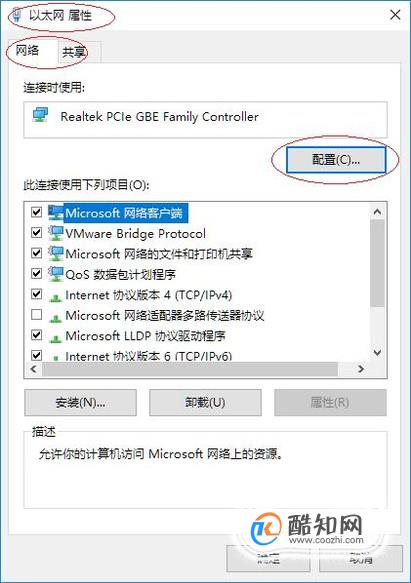
Task: Click the 卸载(U) button
Action: pyautogui.click(x=205, y=402)
